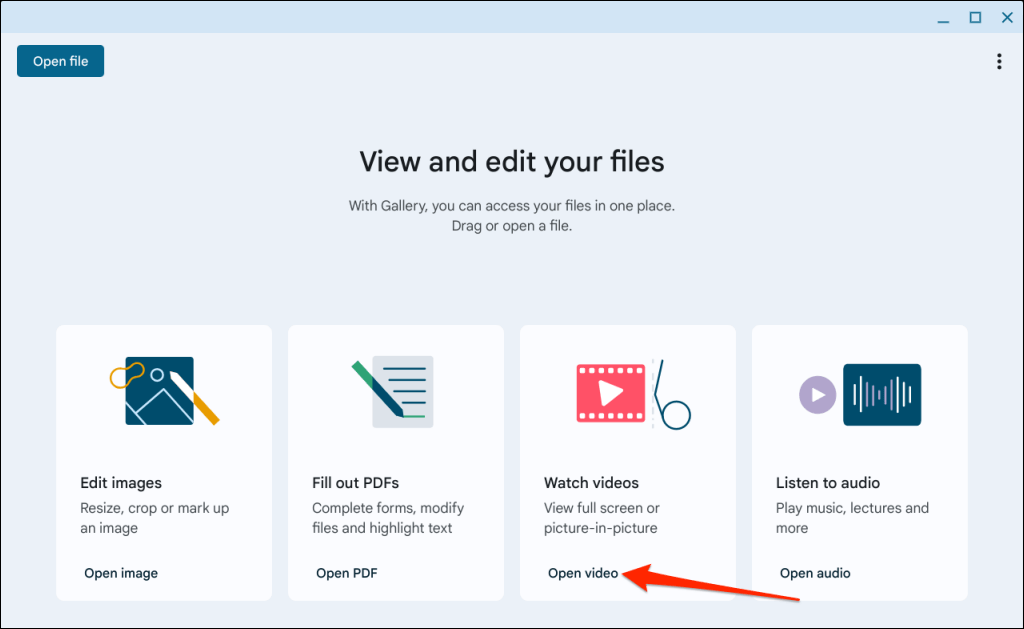Image resolution: width=1024 pixels, height=629 pixels.
Task: Click the Watch videos heading
Action: (591, 483)
